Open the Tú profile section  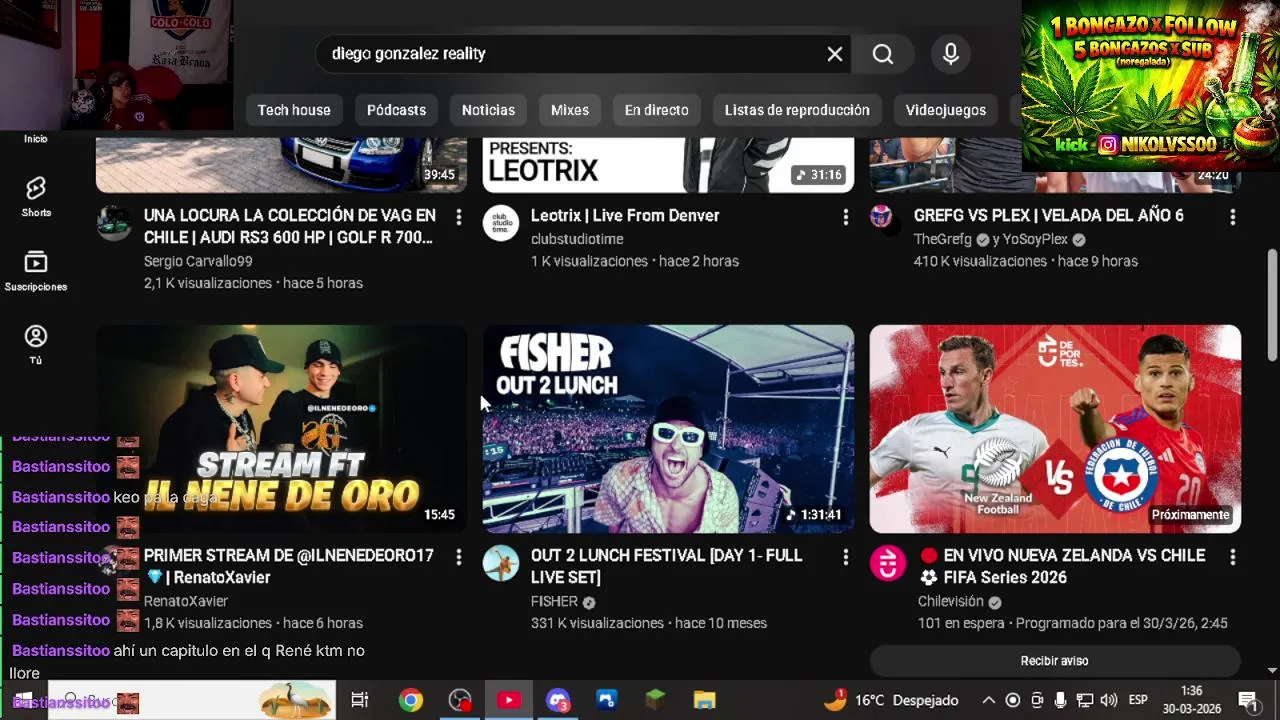(36, 345)
